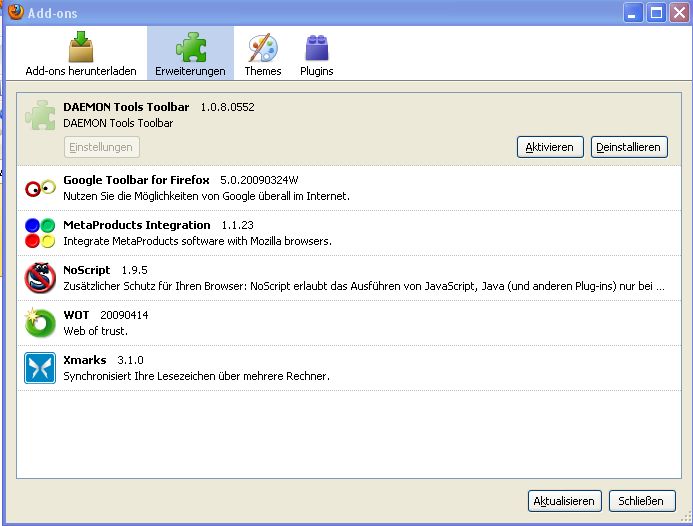Switch to the Erweiterungen tab
The width and height of the screenshot is (693, 526).
coord(190,53)
